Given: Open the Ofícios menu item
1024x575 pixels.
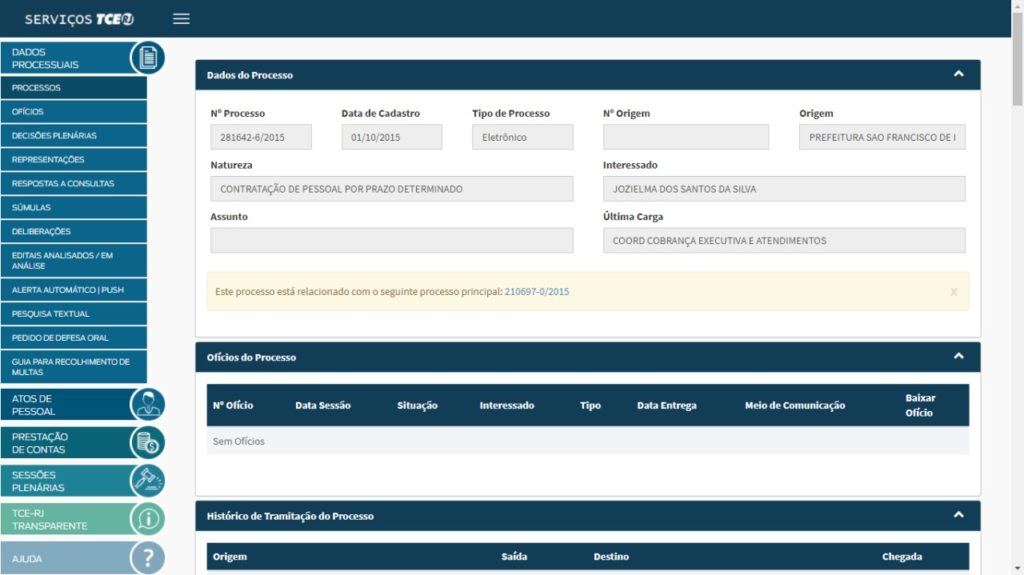Looking at the screenshot, I should (74, 112).
